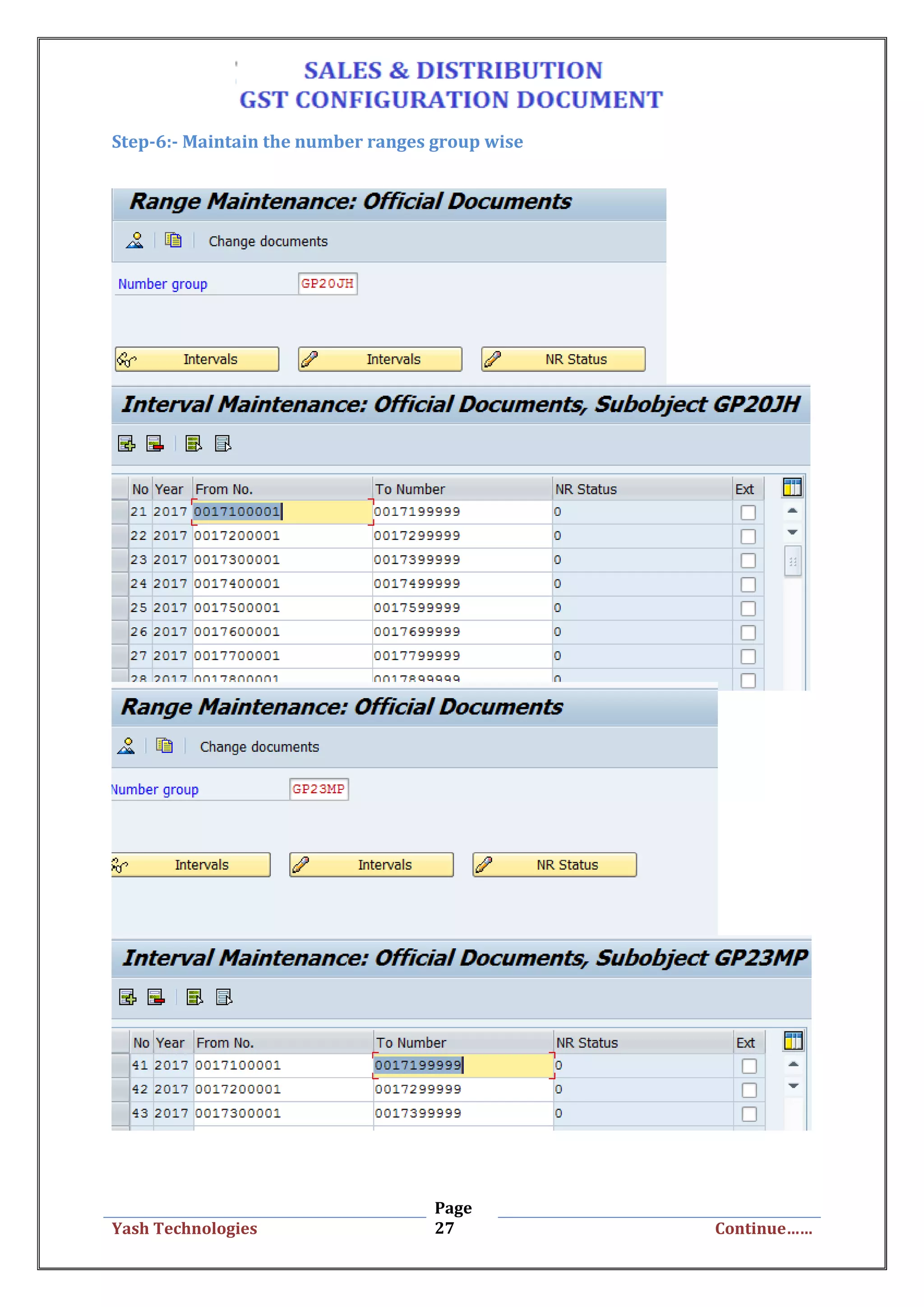This screenshot has width=924, height=1307.
Task: Click To Number 0017599999 in row 25
Action: click(x=462, y=608)
